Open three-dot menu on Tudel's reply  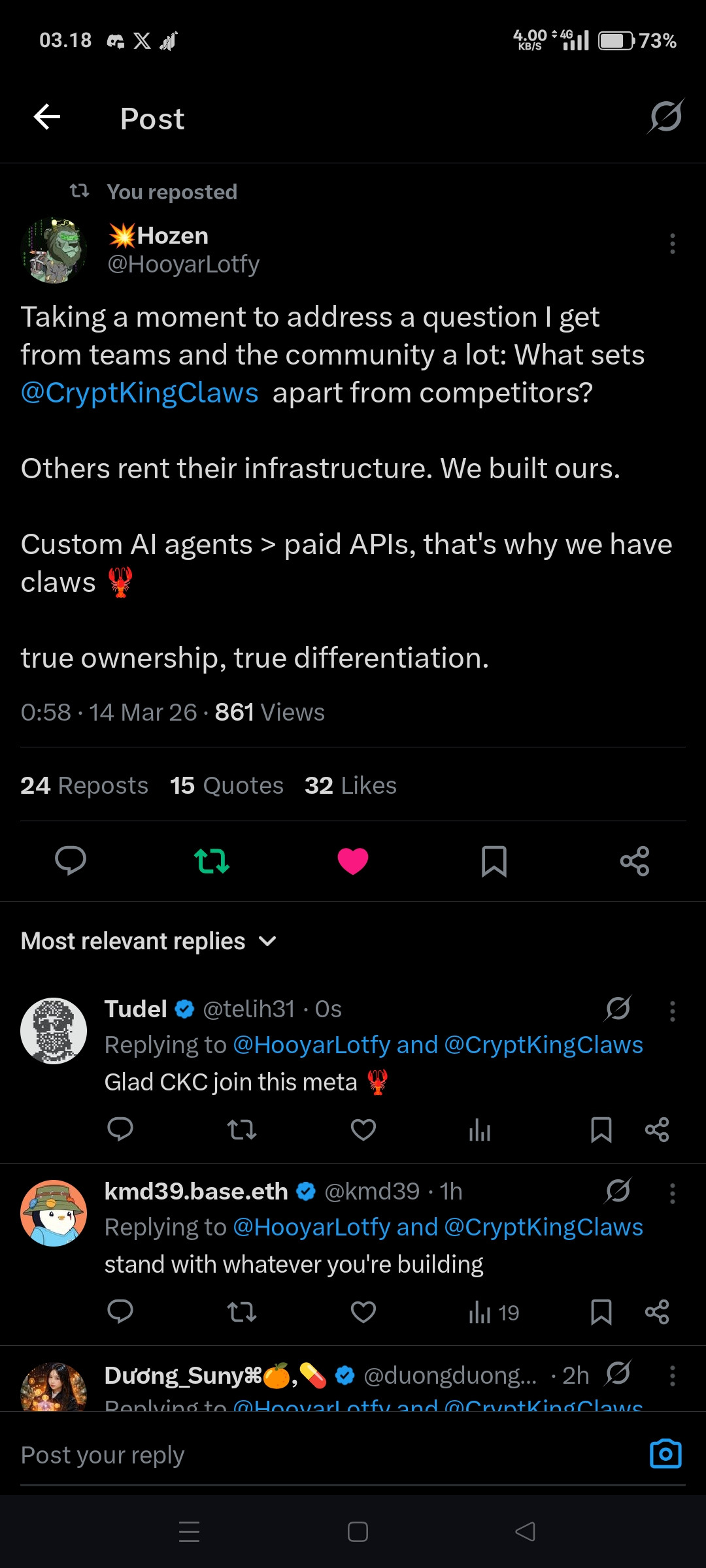point(672,1011)
